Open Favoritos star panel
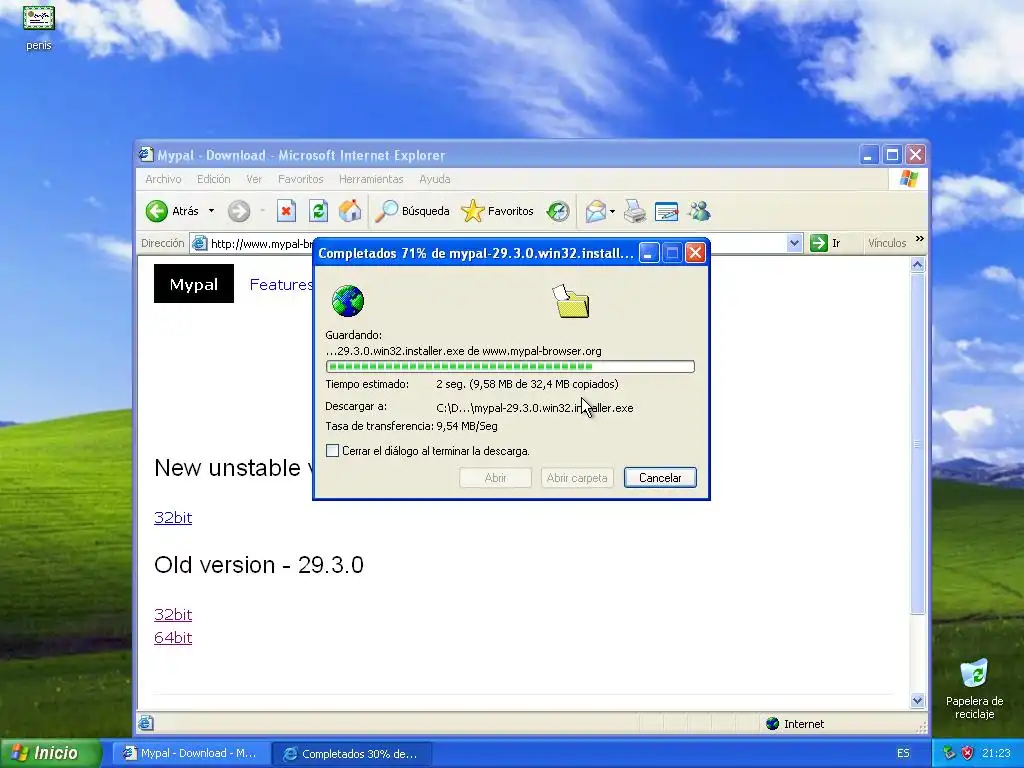This screenshot has height=768, width=1024. (x=498, y=211)
